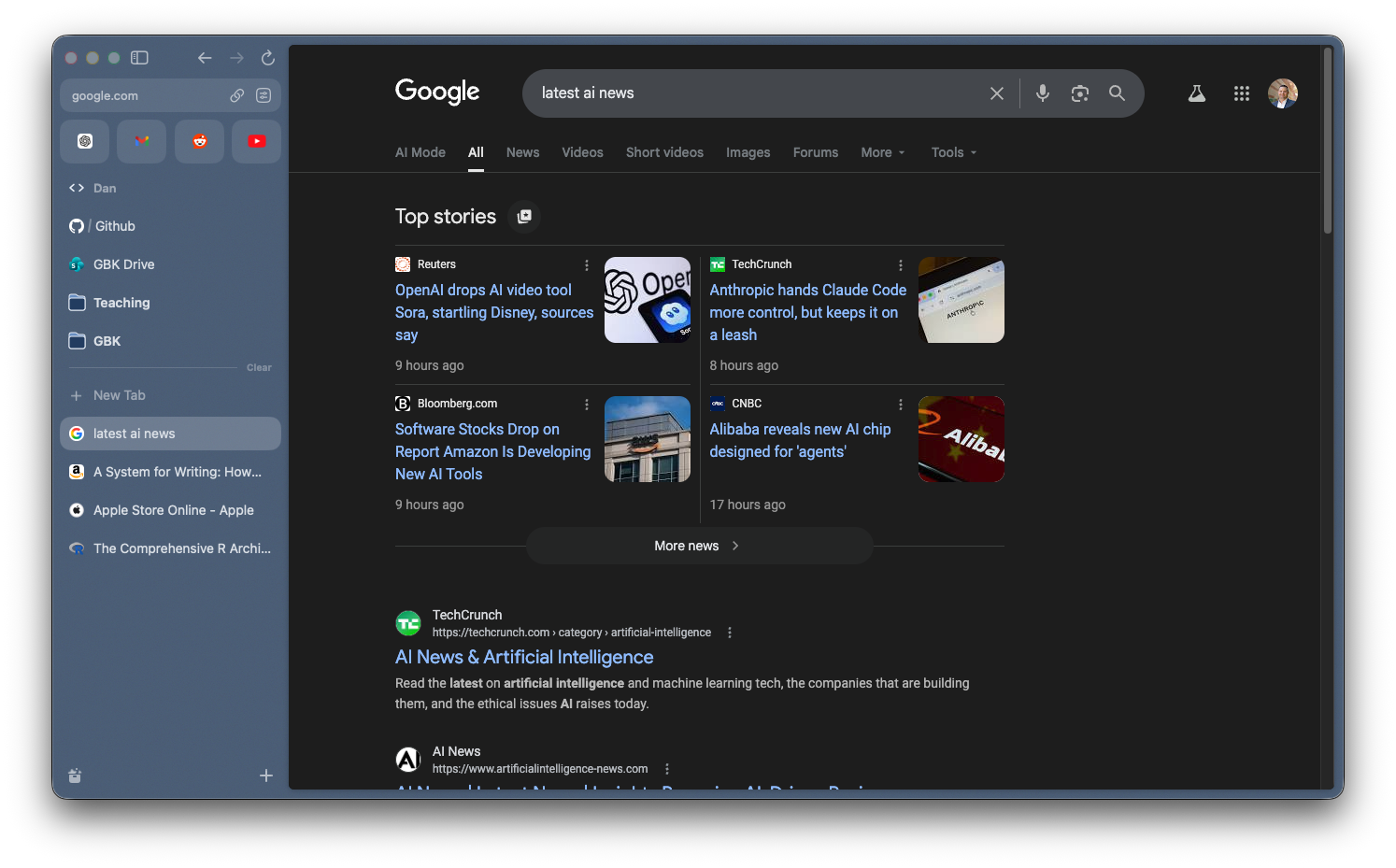1396x868 pixels.
Task: Switch to the Short videos tab
Action: (x=664, y=152)
